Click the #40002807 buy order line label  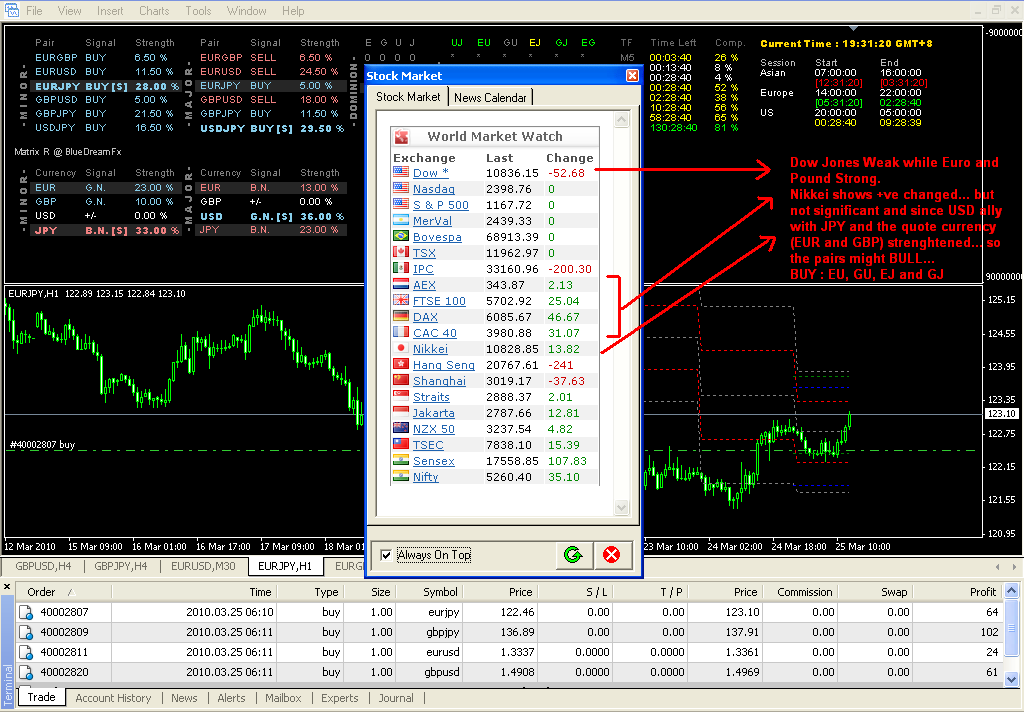pos(42,445)
